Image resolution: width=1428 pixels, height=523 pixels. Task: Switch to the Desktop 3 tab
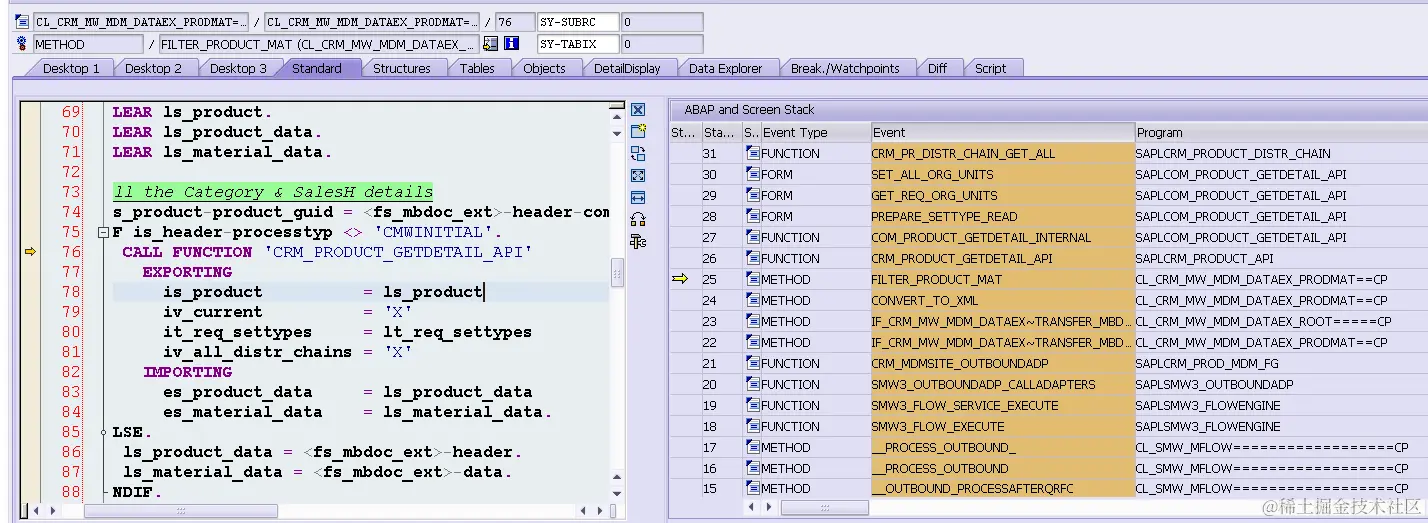[x=238, y=68]
